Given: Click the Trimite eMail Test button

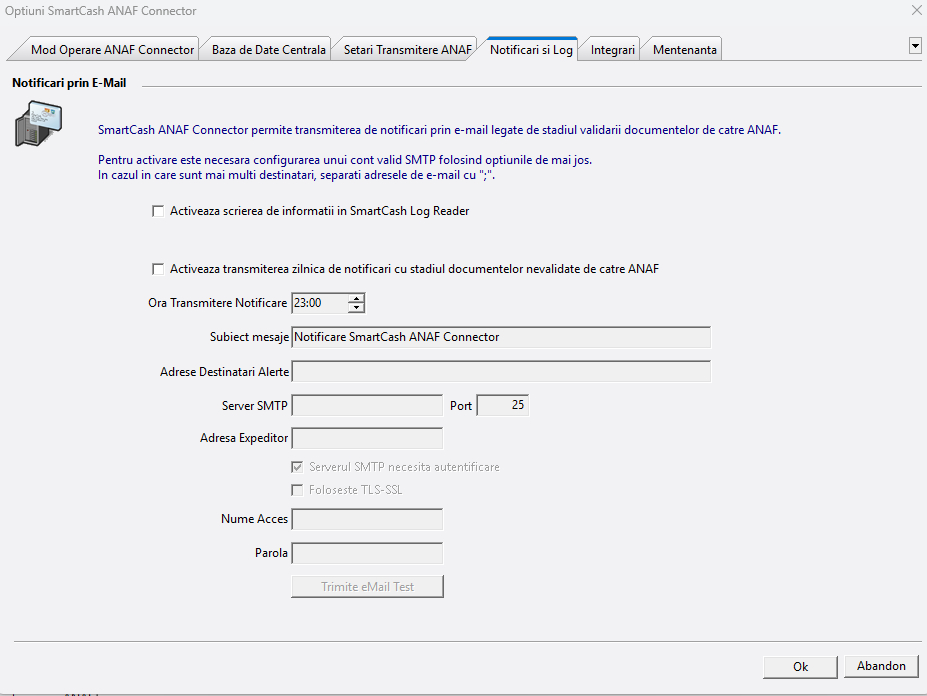Looking at the screenshot, I should (367, 587).
